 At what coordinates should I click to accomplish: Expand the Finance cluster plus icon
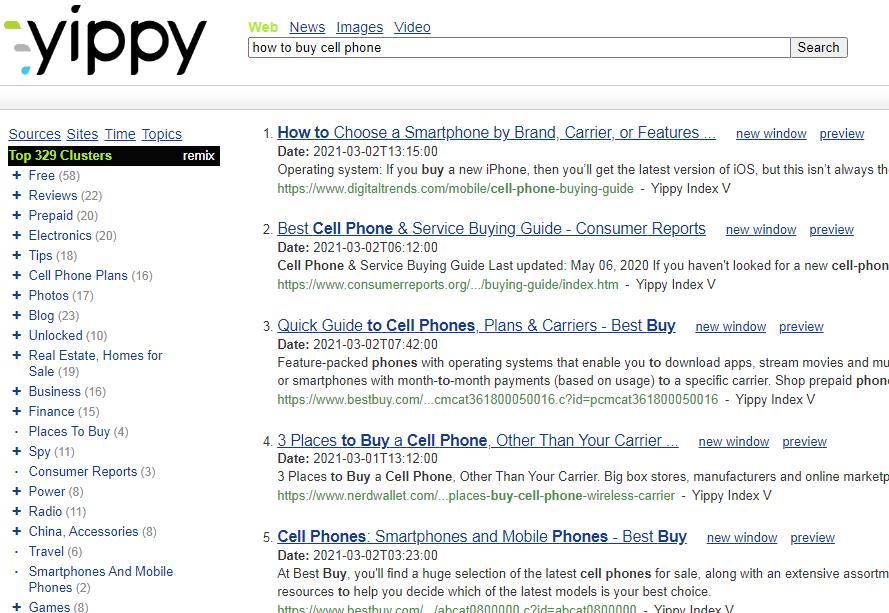tap(16, 411)
